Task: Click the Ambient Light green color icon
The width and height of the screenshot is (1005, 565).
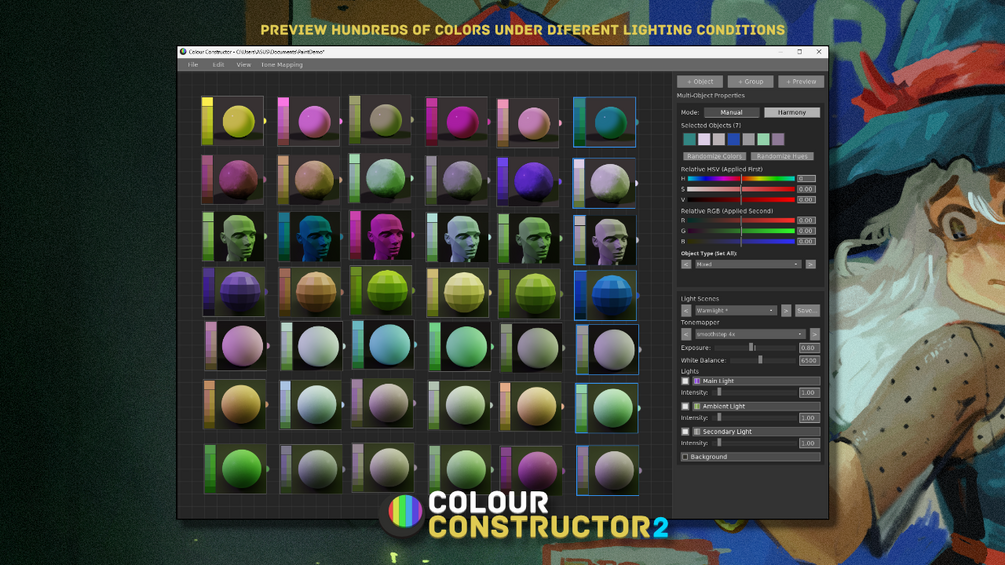Action: click(x=697, y=406)
